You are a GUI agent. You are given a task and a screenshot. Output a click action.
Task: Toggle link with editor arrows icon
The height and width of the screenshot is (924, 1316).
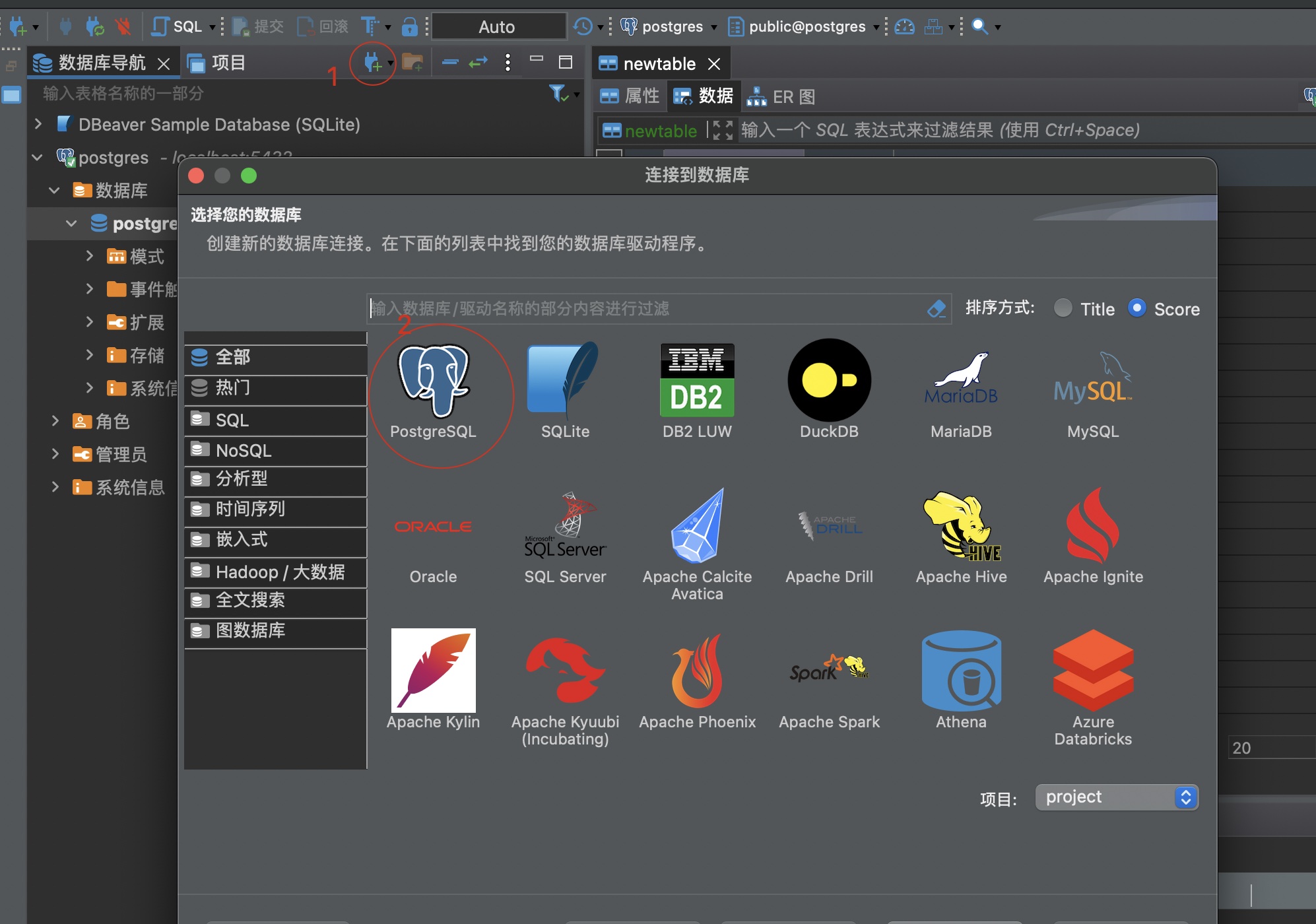click(478, 63)
